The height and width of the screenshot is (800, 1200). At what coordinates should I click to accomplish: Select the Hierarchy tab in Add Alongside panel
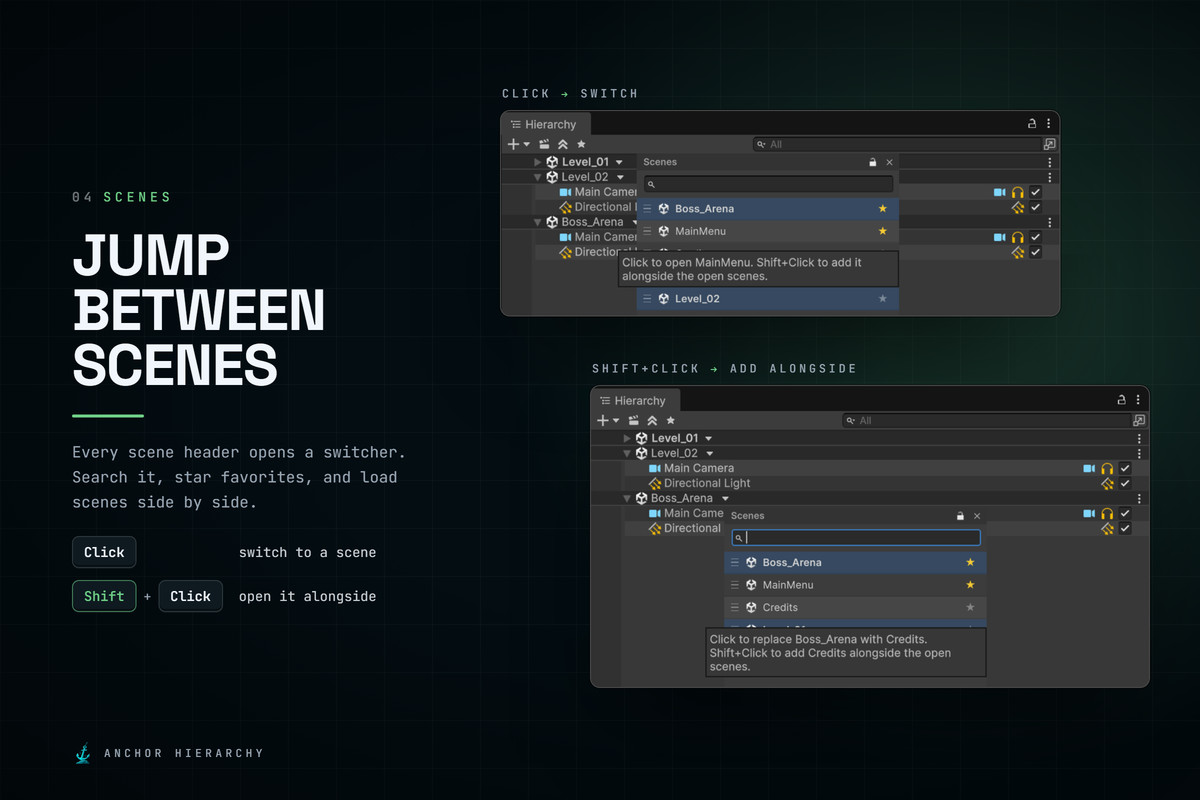point(636,401)
